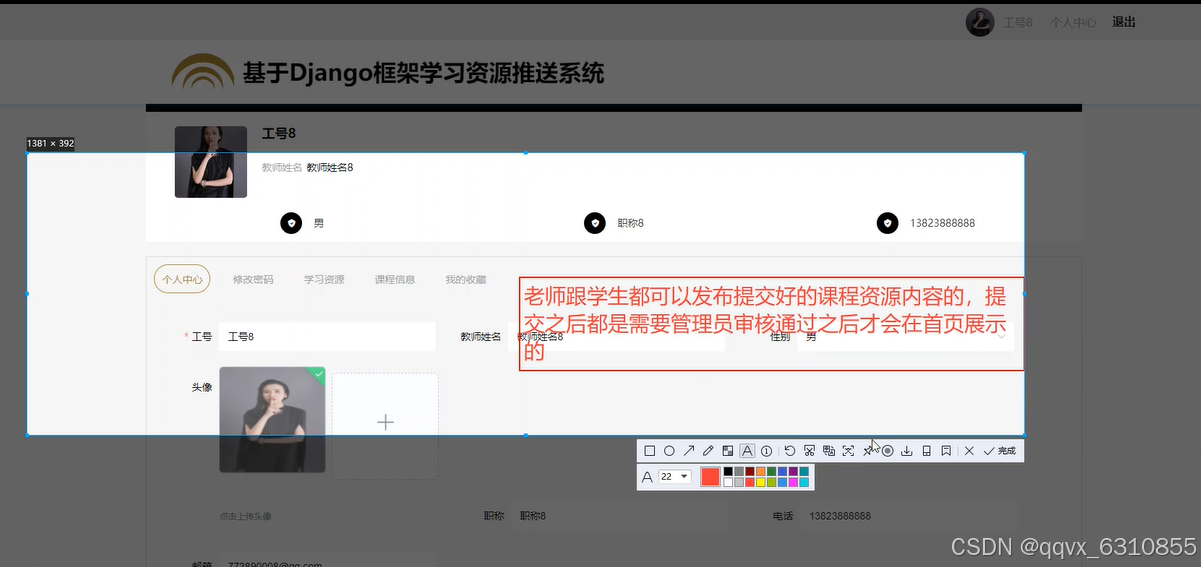
Task: Click the 工号 input field
Action: coord(327,337)
